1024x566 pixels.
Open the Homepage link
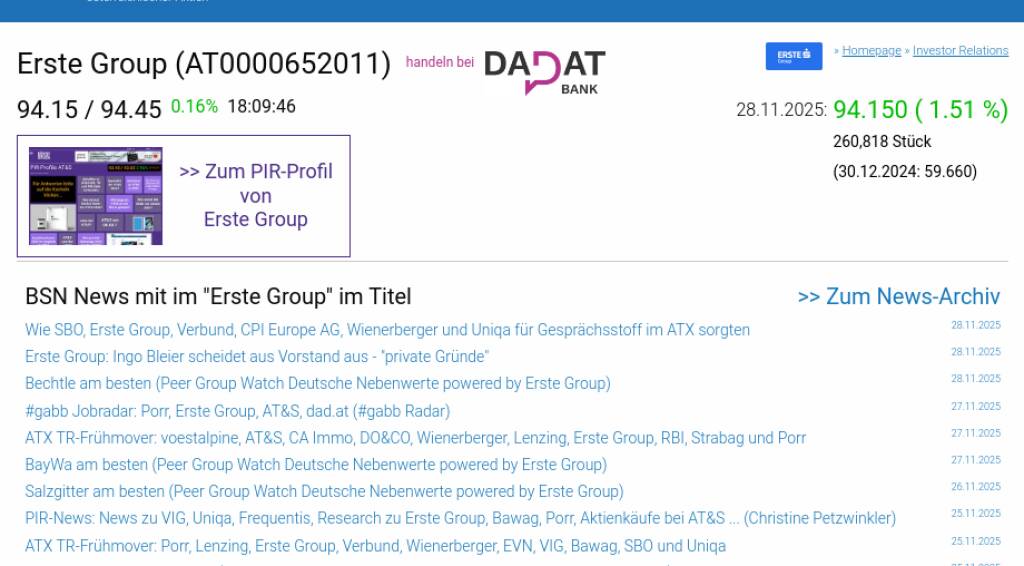(x=871, y=51)
